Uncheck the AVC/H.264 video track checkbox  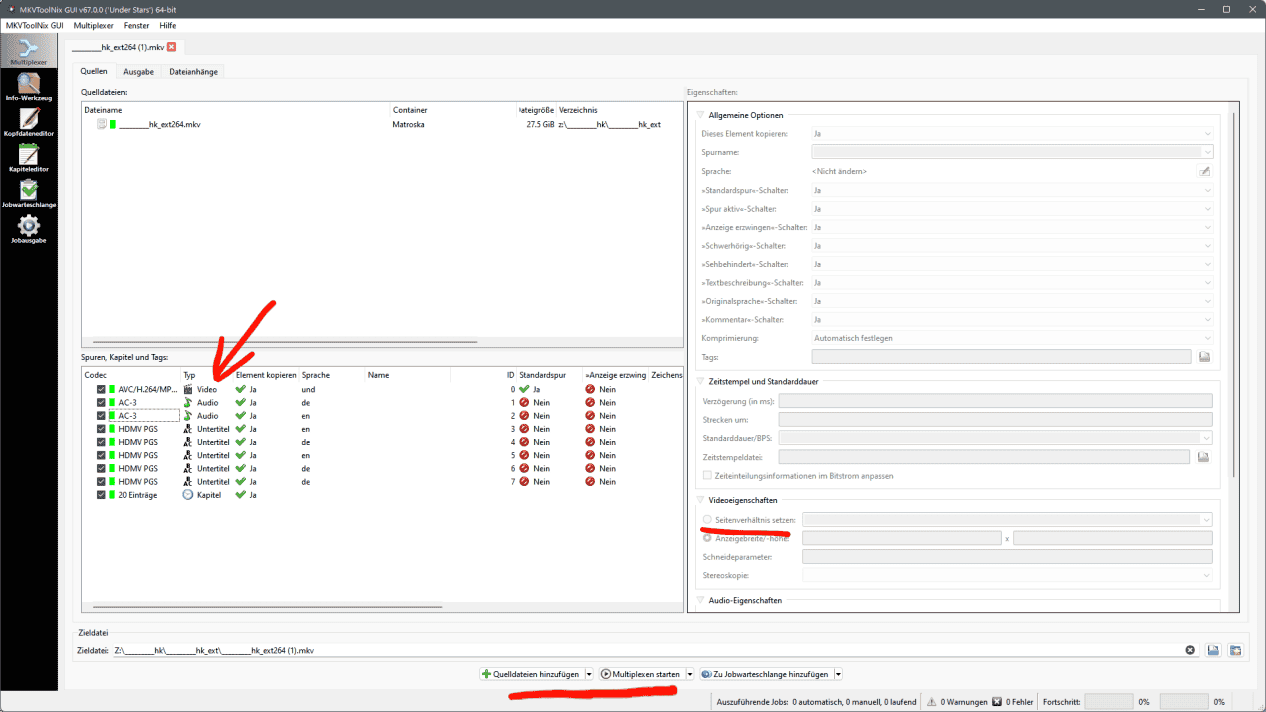coord(101,389)
